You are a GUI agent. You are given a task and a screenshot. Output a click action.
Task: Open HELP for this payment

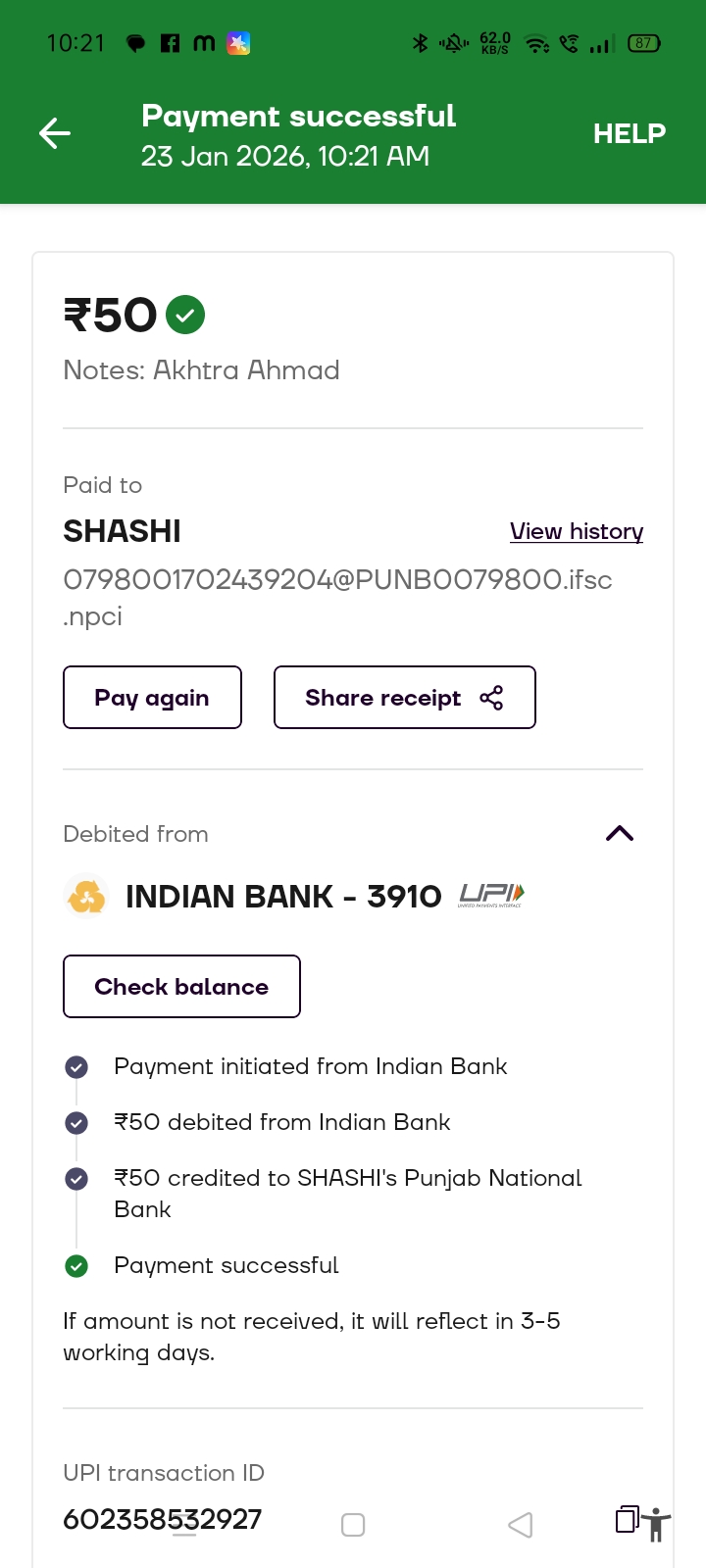[629, 133]
